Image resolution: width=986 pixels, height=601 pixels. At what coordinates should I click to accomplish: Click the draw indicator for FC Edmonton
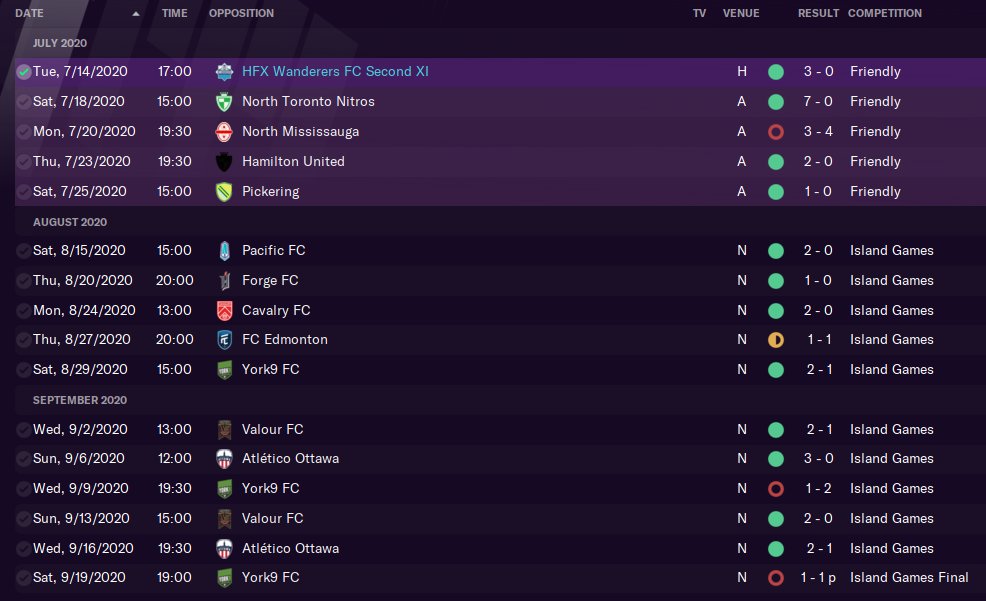775,340
